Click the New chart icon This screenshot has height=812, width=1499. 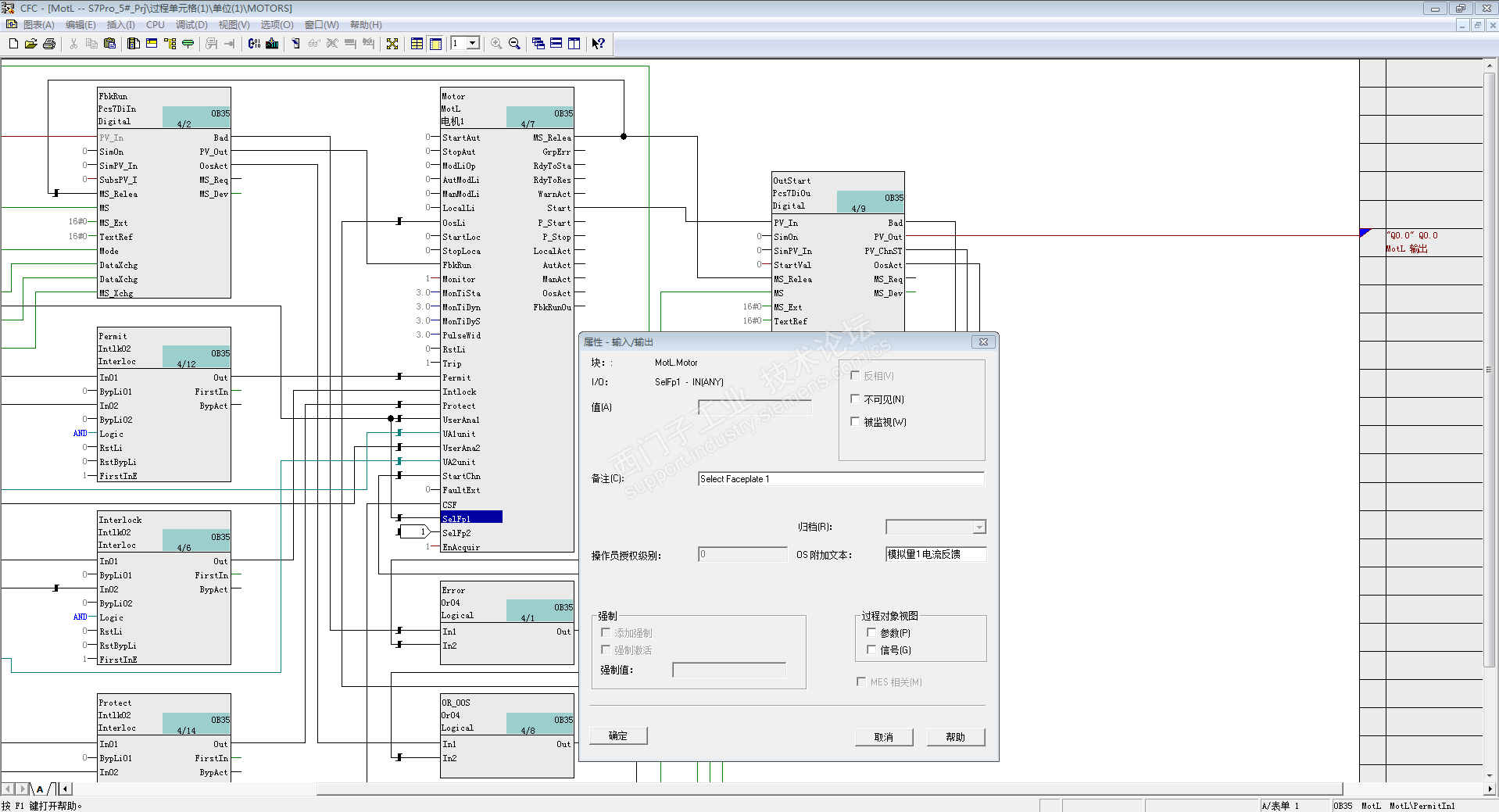[x=13, y=44]
